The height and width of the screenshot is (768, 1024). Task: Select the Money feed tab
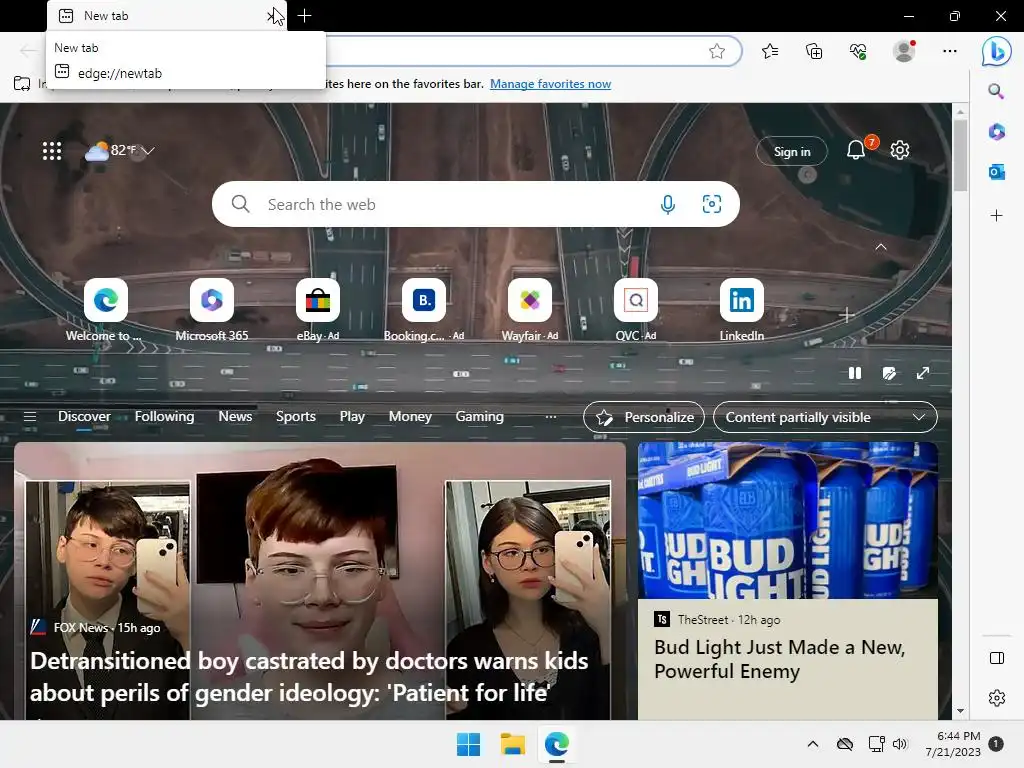tap(410, 417)
